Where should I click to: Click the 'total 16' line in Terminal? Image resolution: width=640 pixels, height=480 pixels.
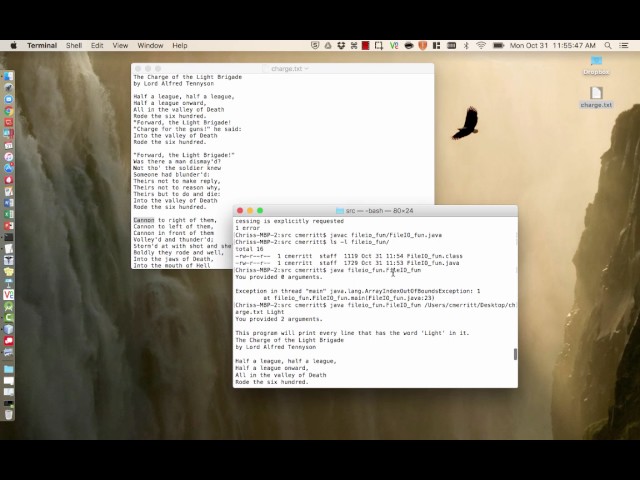(249, 249)
